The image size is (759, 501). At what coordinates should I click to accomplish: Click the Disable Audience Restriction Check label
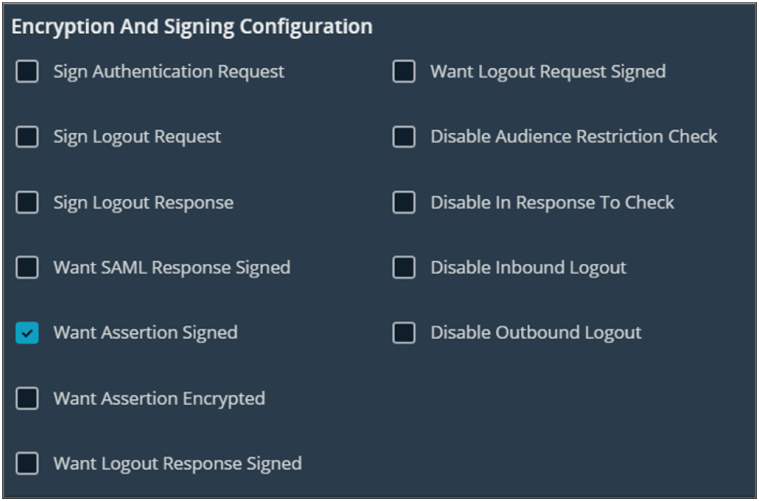tap(573, 137)
